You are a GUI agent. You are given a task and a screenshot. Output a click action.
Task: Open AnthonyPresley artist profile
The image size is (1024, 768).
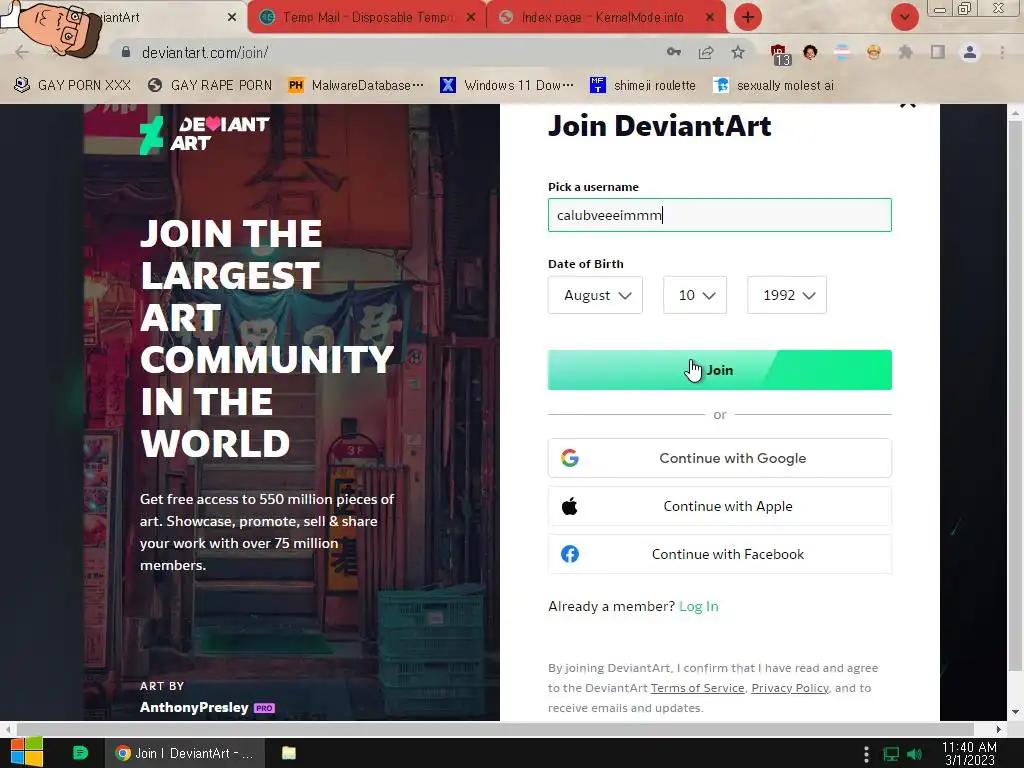pos(194,707)
